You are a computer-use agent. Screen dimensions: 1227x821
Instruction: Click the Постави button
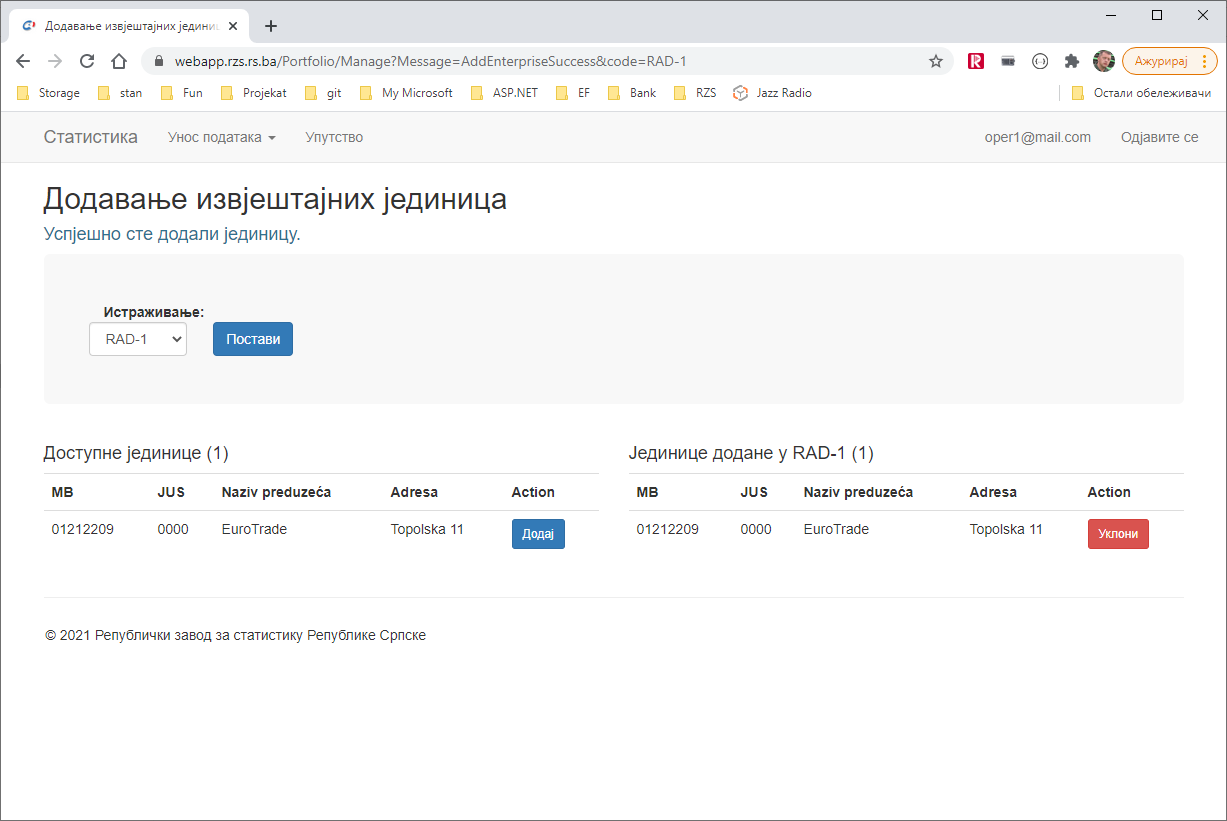[253, 339]
